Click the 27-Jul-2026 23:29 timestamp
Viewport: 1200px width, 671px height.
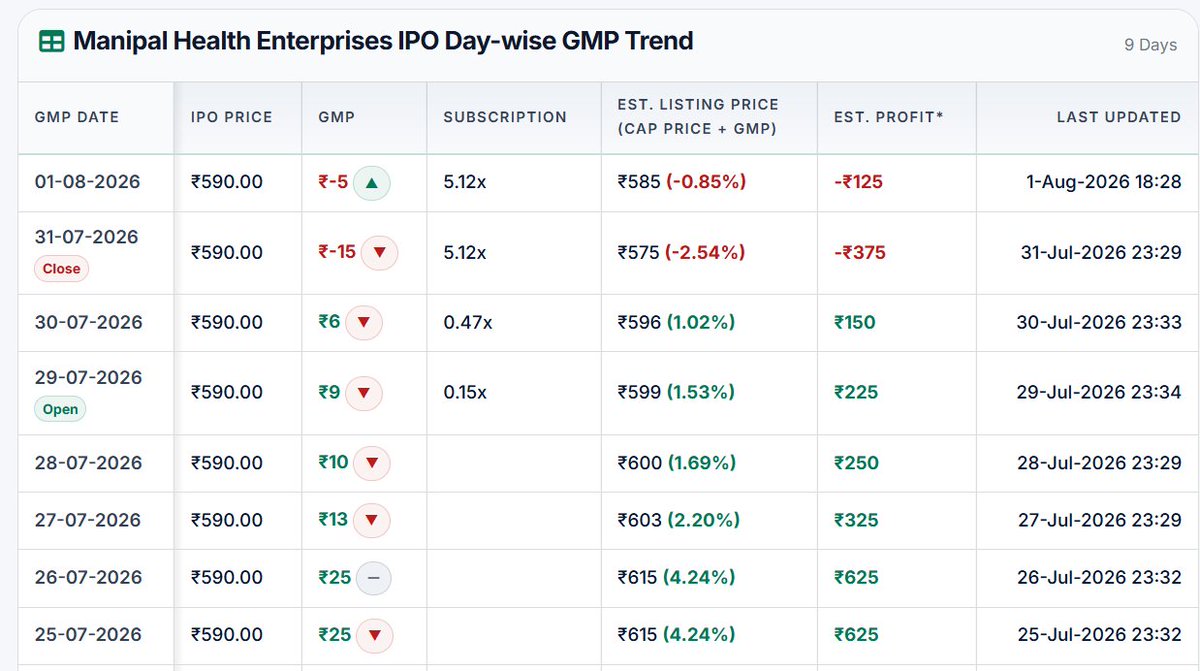pos(1102,520)
